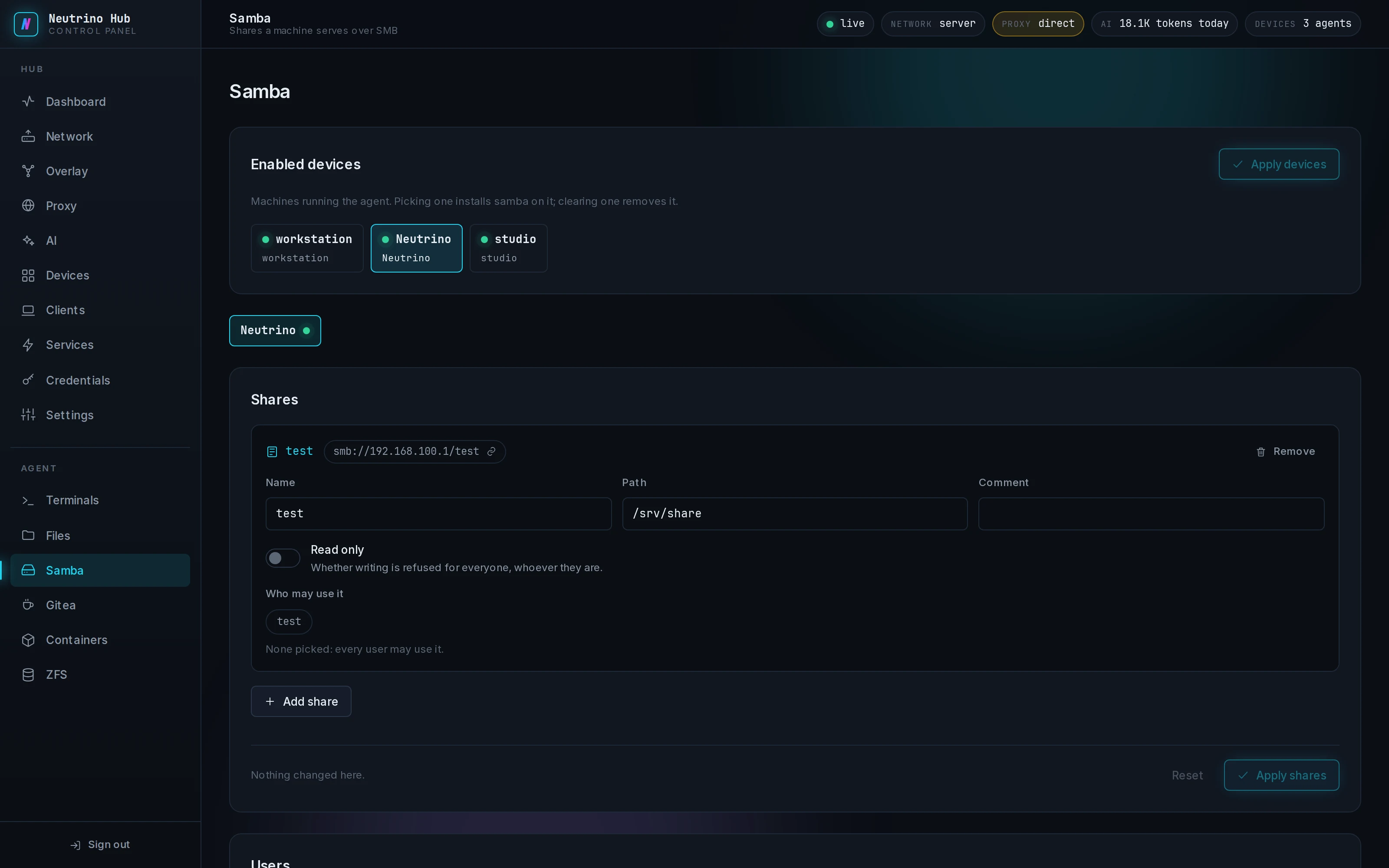1389x868 pixels.
Task: Click the Network router icon in sidebar
Action: [28, 137]
